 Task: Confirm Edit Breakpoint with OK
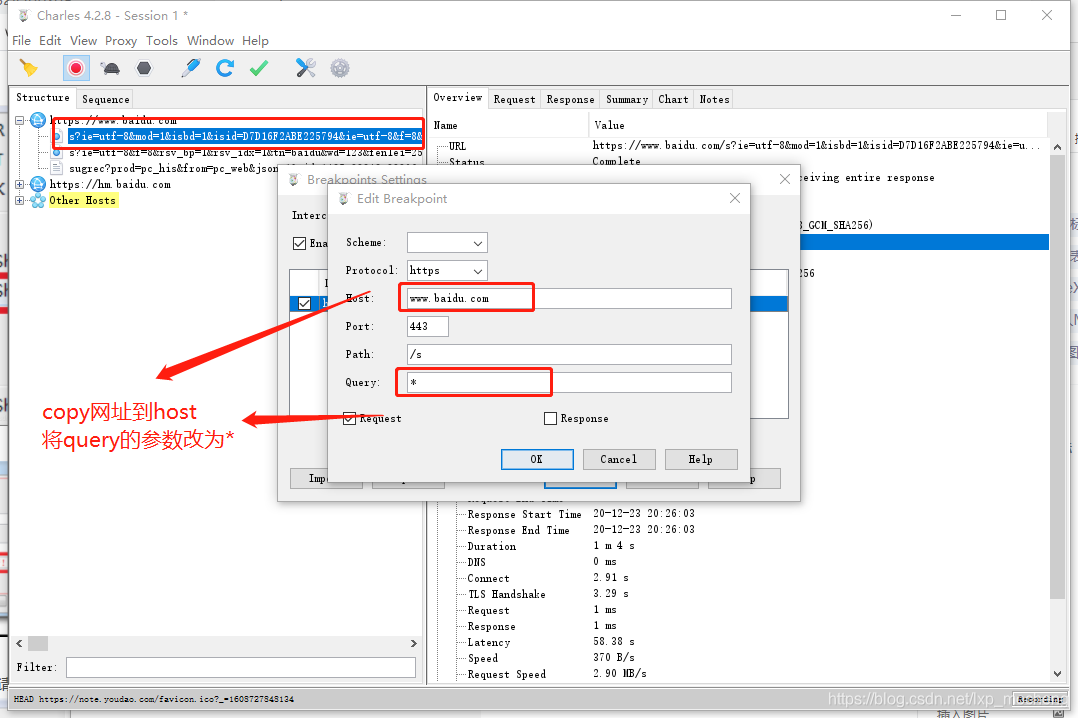pyautogui.click(x=537, y=459)
